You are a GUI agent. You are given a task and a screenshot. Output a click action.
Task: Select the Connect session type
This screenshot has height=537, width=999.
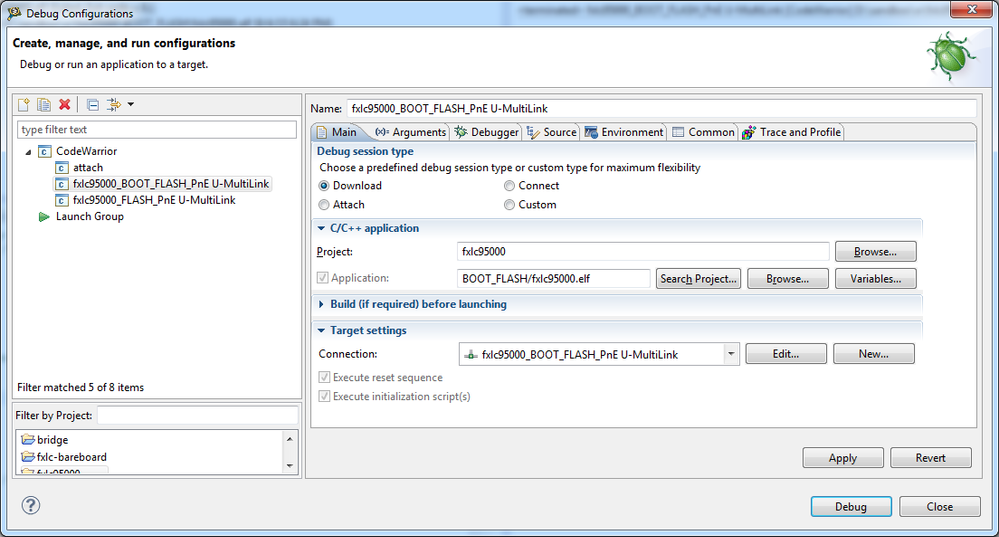pyautogui.click(x=509, y=185)
